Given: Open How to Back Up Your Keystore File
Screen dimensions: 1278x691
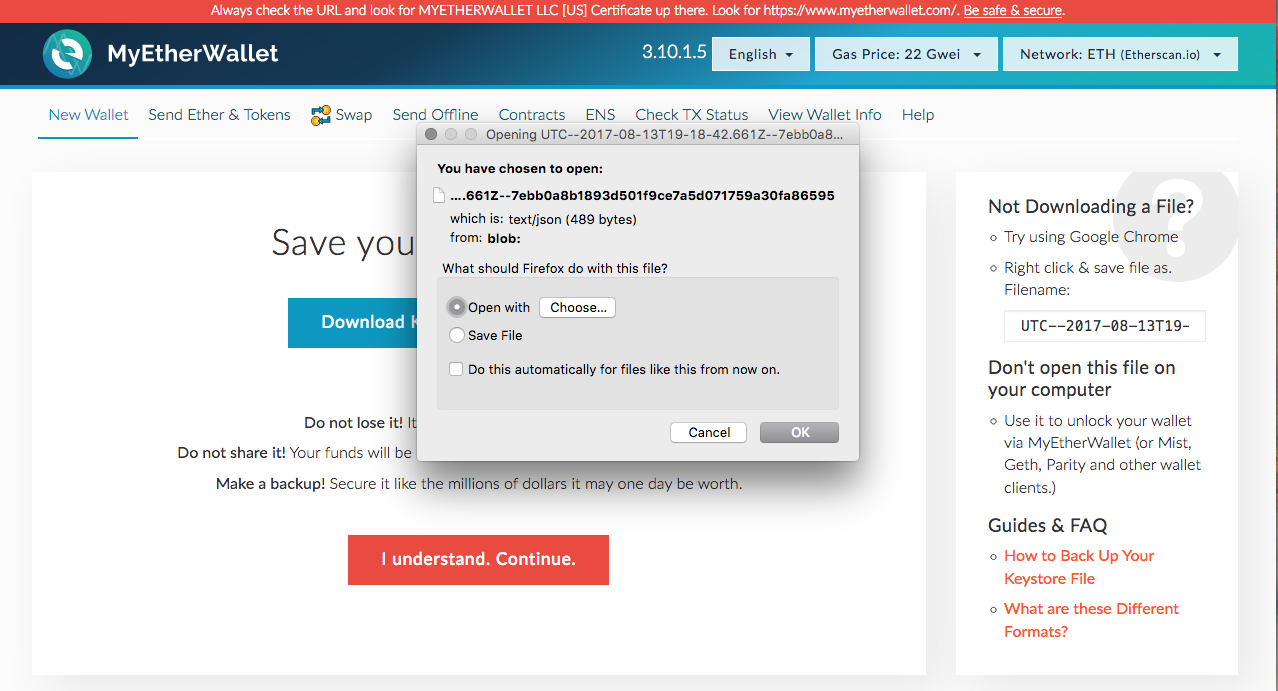Looking at the screenshot, I should coord(1079,567).
